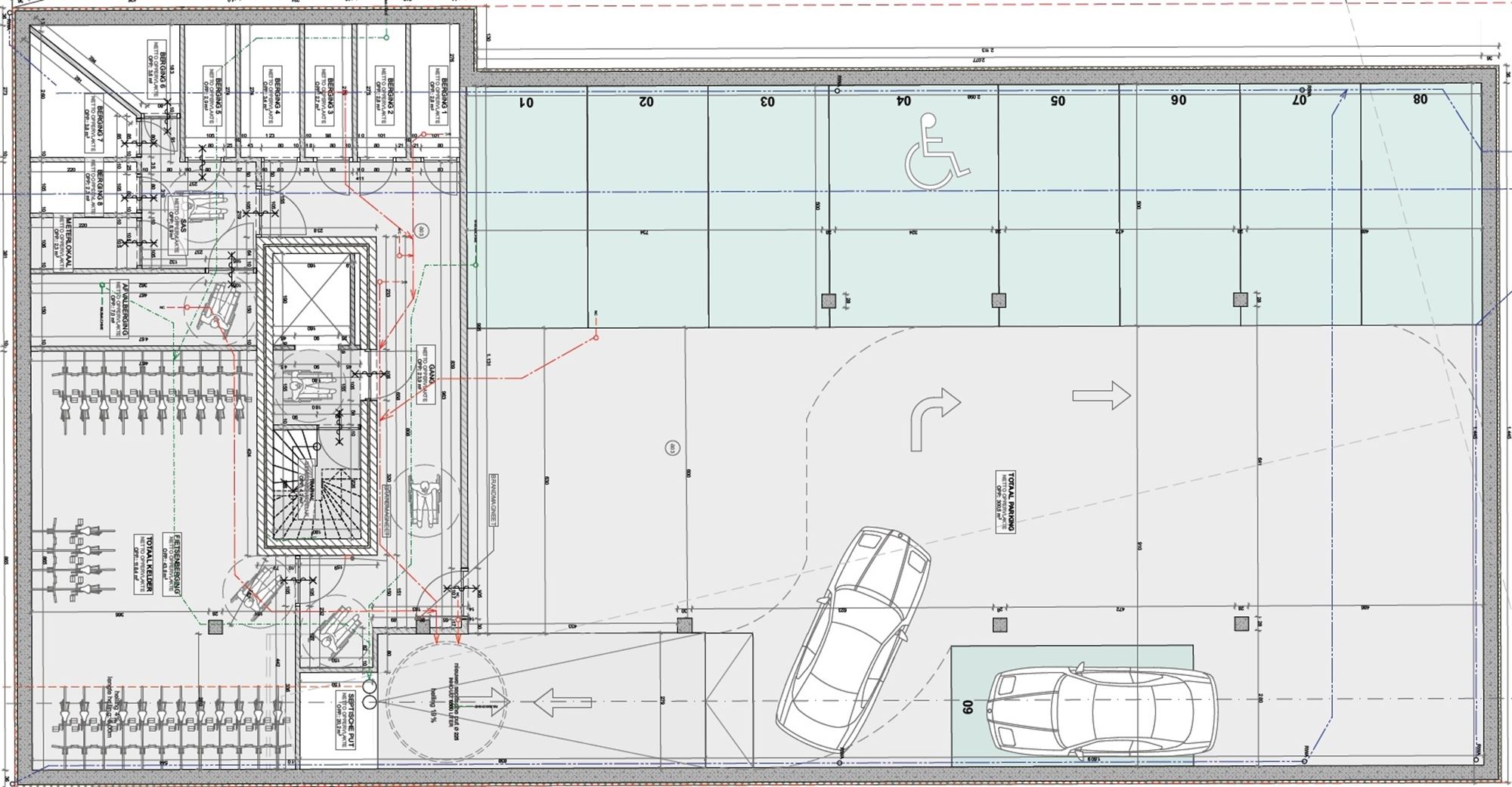Image resolution: width=1512 pixels, height=787 pixels.
Task: Click the FIETSENBERGING label
Action: (x=173, y=564)
